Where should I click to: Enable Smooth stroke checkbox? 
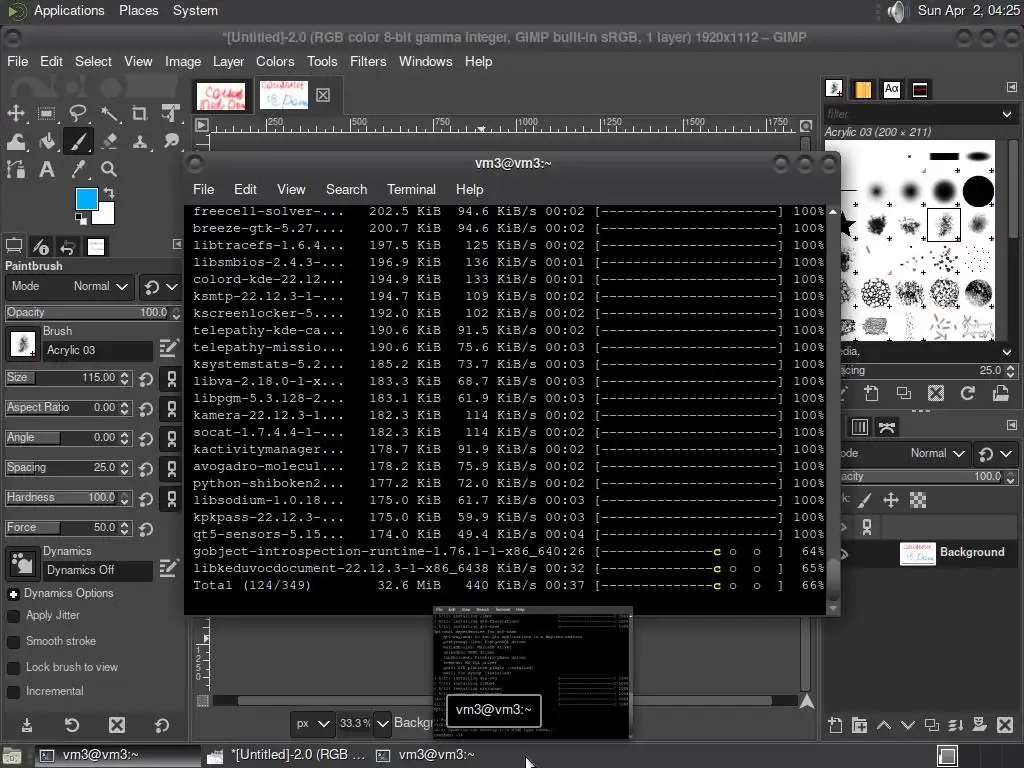tap(13, 642)
